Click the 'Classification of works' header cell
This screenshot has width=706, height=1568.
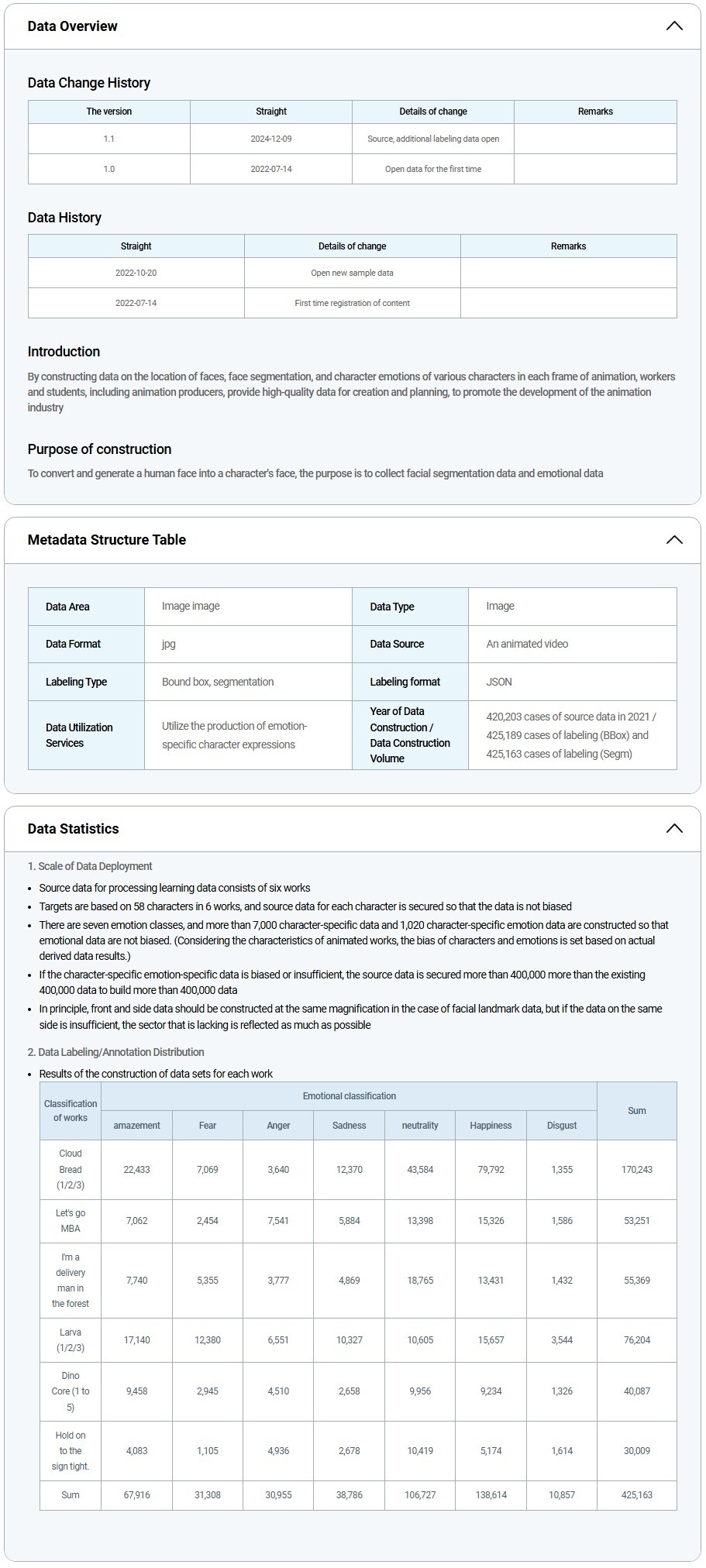pyautogui.click(x=71, y=1111)
